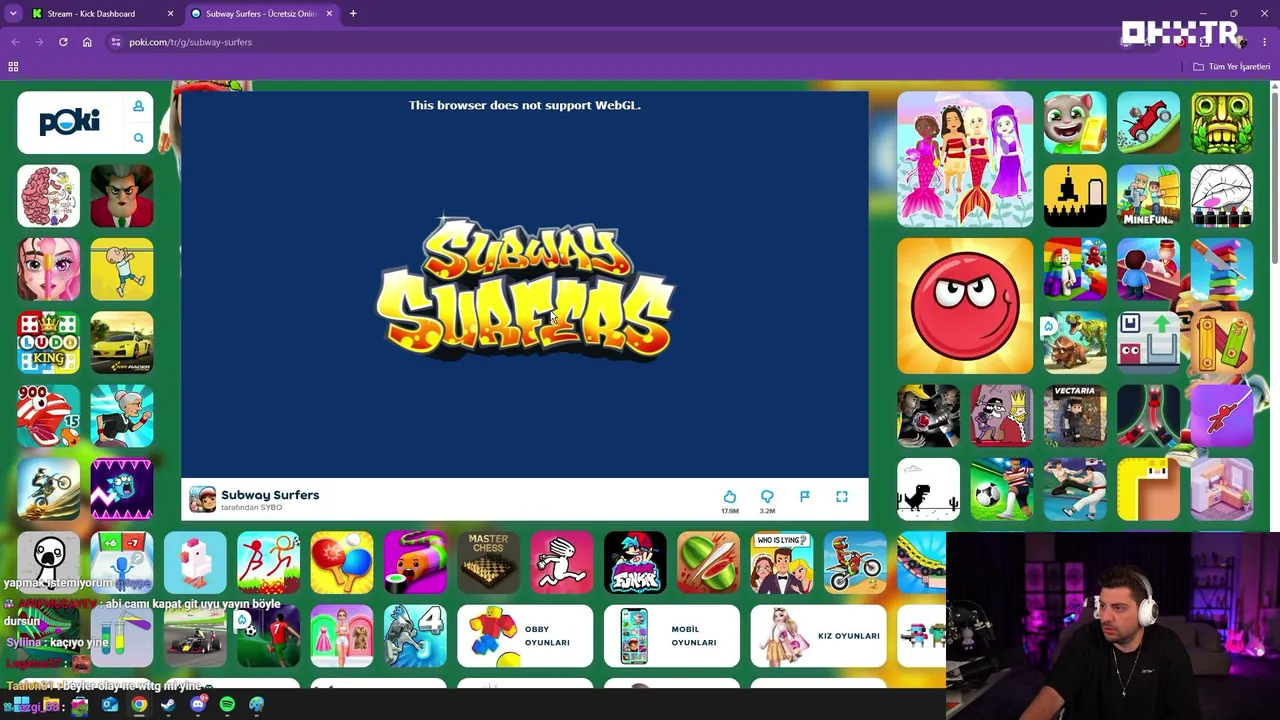Open the Temple Run mask game thumbnail
Image resolution: width=1280 pixels, height=720 pixels.
coord(1222,122)
